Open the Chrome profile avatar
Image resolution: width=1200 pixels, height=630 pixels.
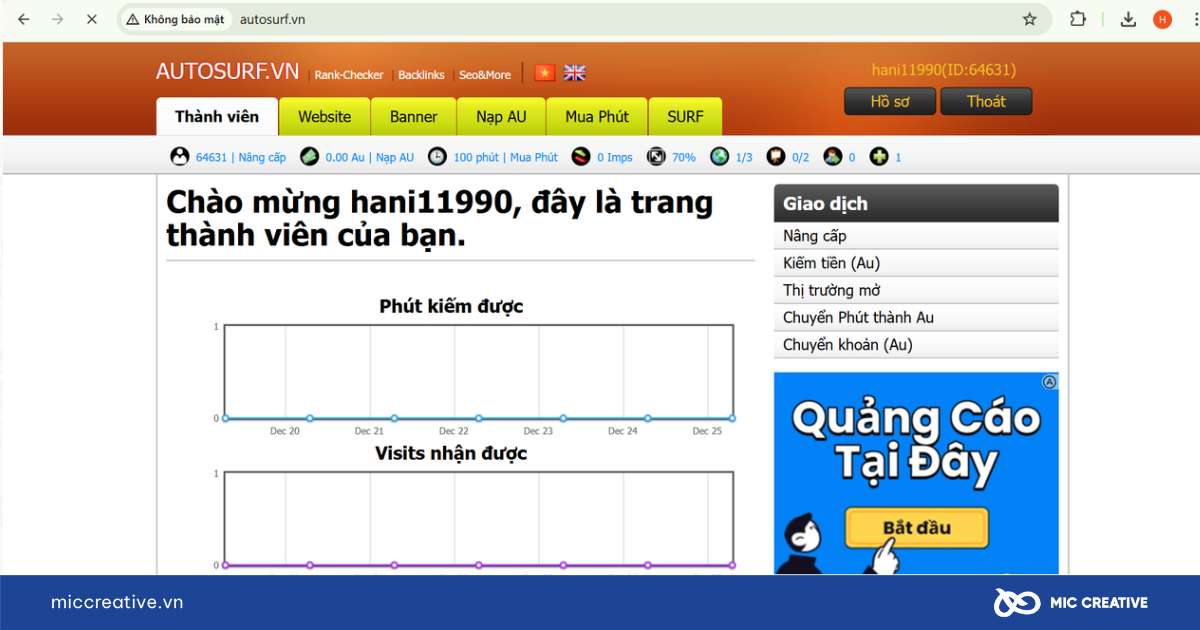point(1162,19)
